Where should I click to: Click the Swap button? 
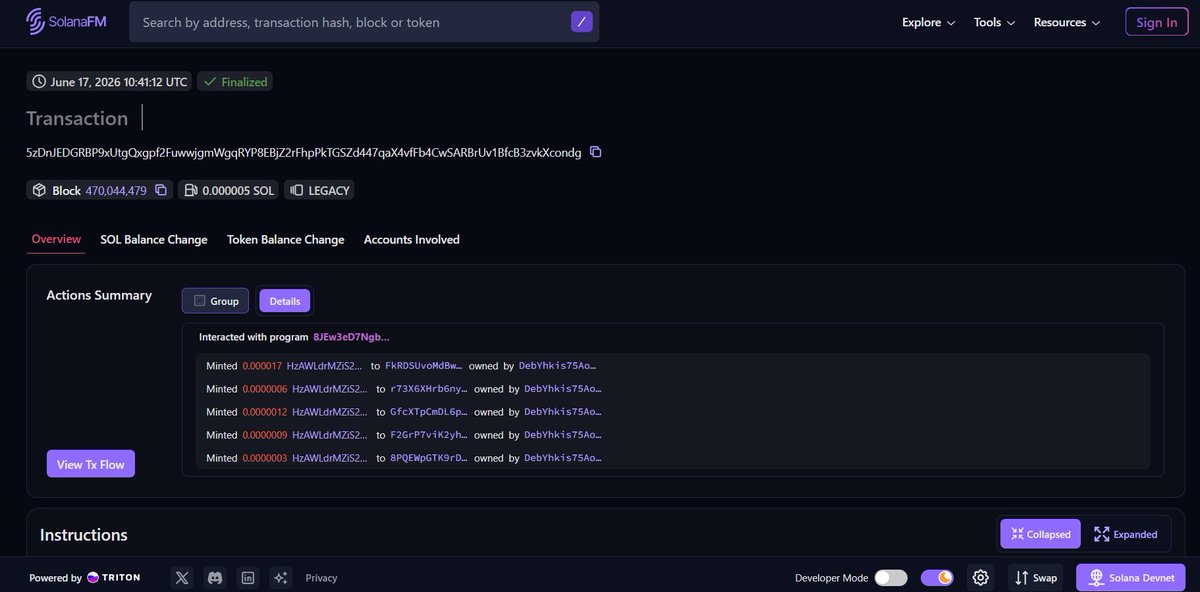[1036, 578]
